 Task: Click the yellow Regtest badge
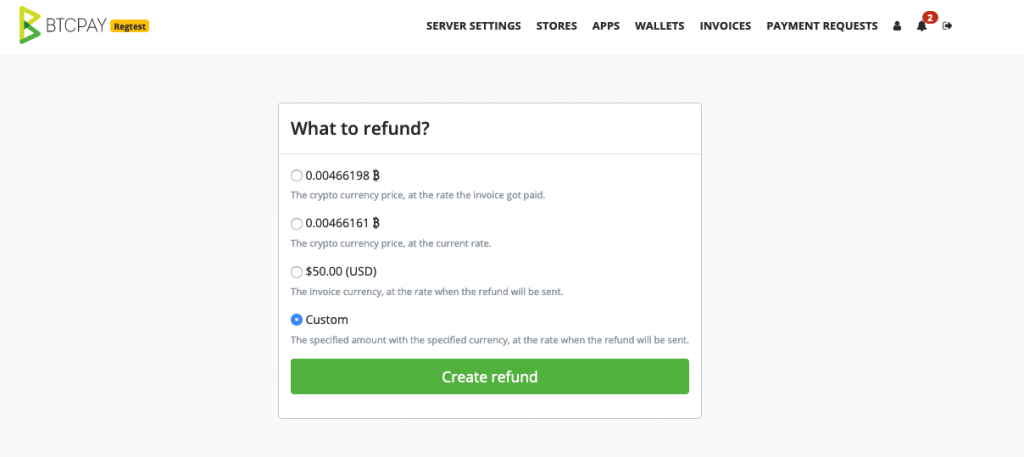tap(130, 26)
